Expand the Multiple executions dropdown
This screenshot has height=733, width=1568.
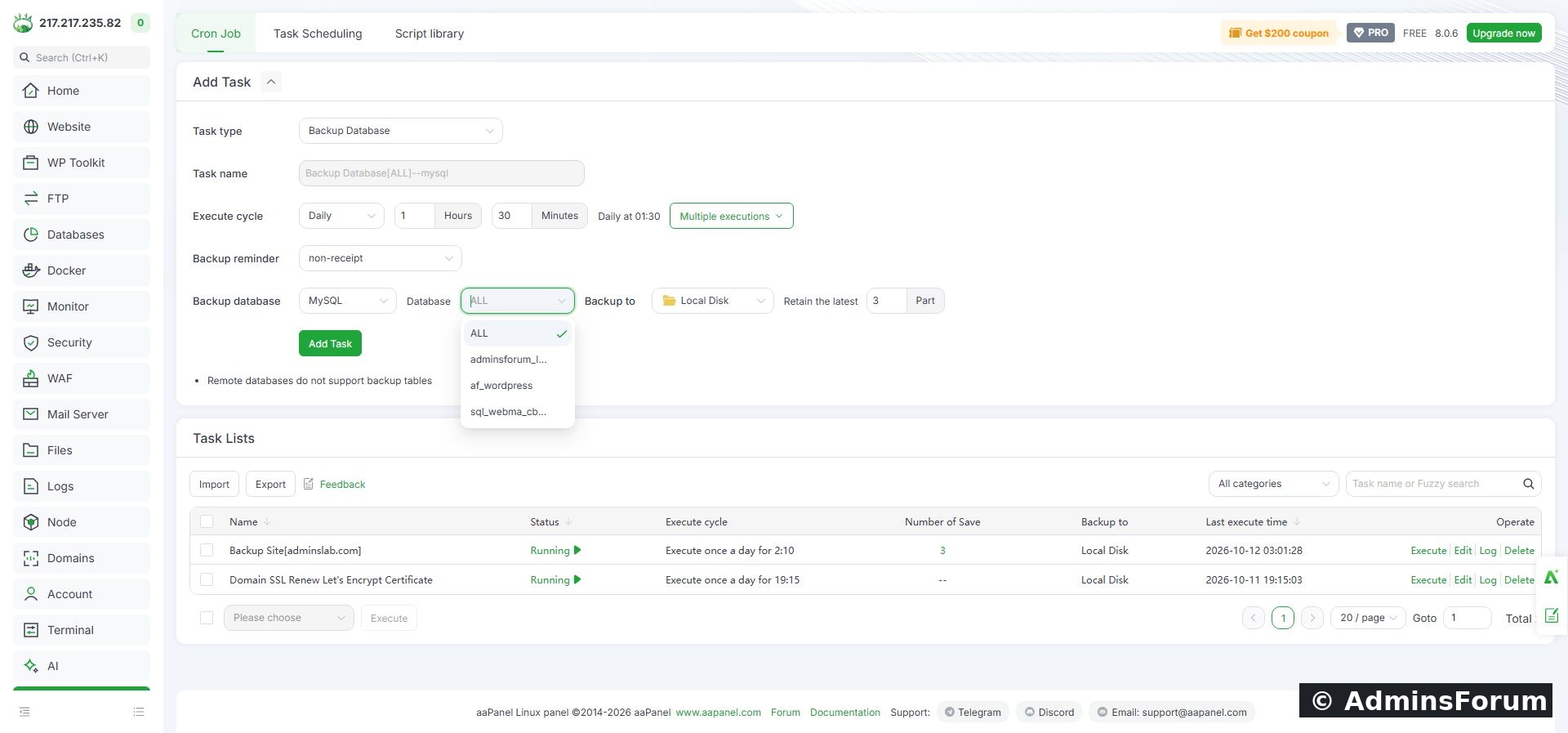pyautogui.click(x=731, y=216)
